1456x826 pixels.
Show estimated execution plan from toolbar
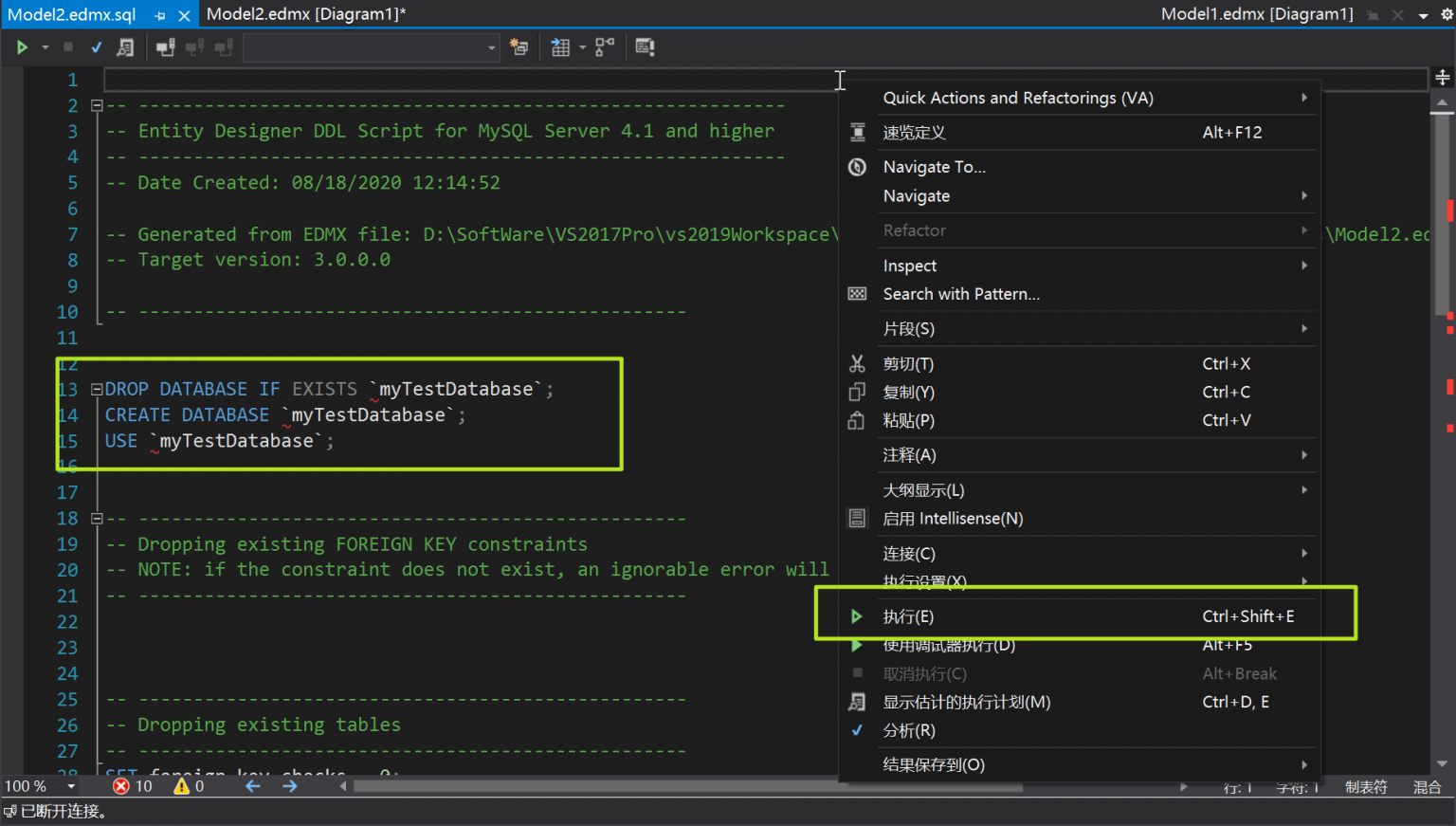point(125,47)
